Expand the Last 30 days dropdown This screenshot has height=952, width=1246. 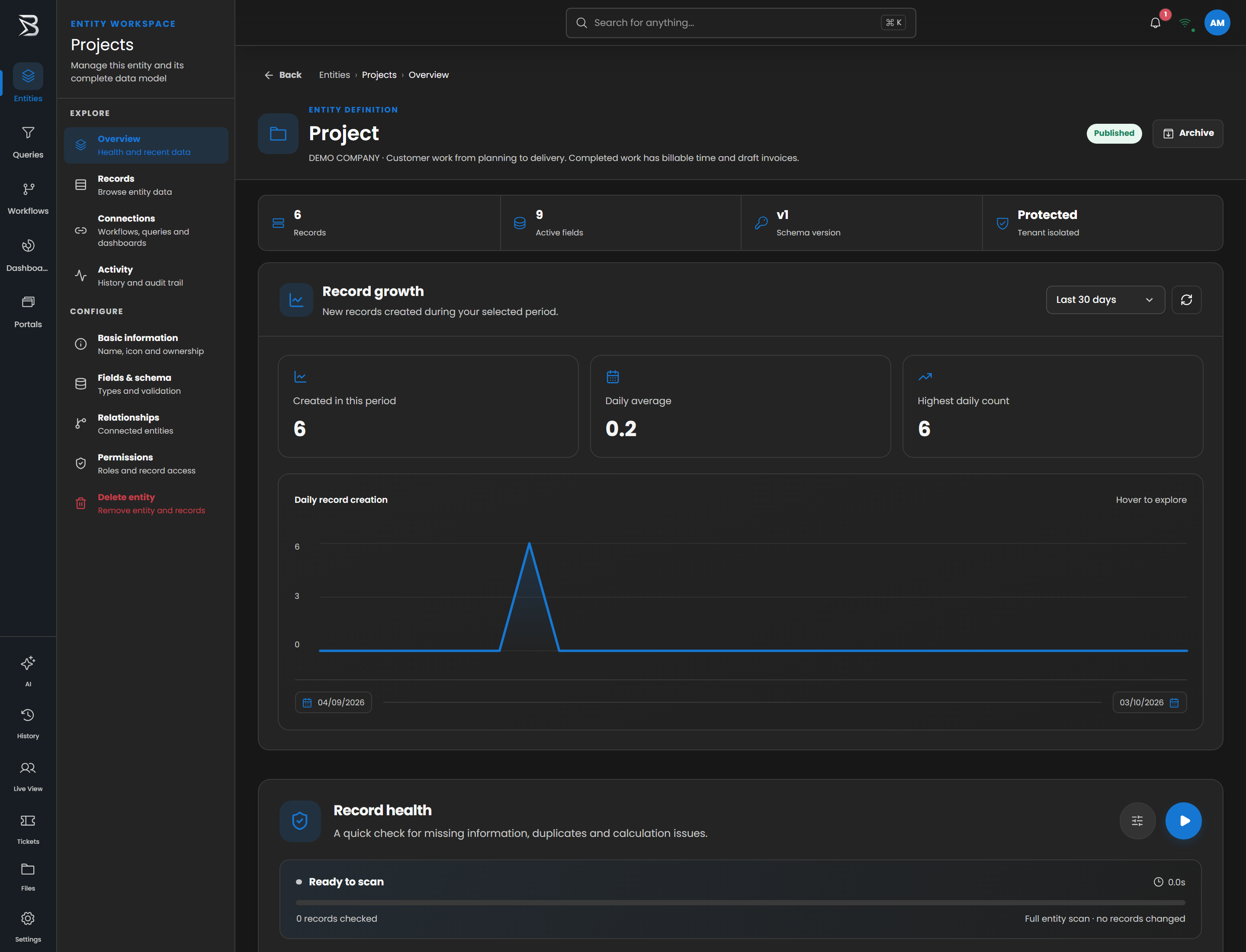tap(1105, 300)
